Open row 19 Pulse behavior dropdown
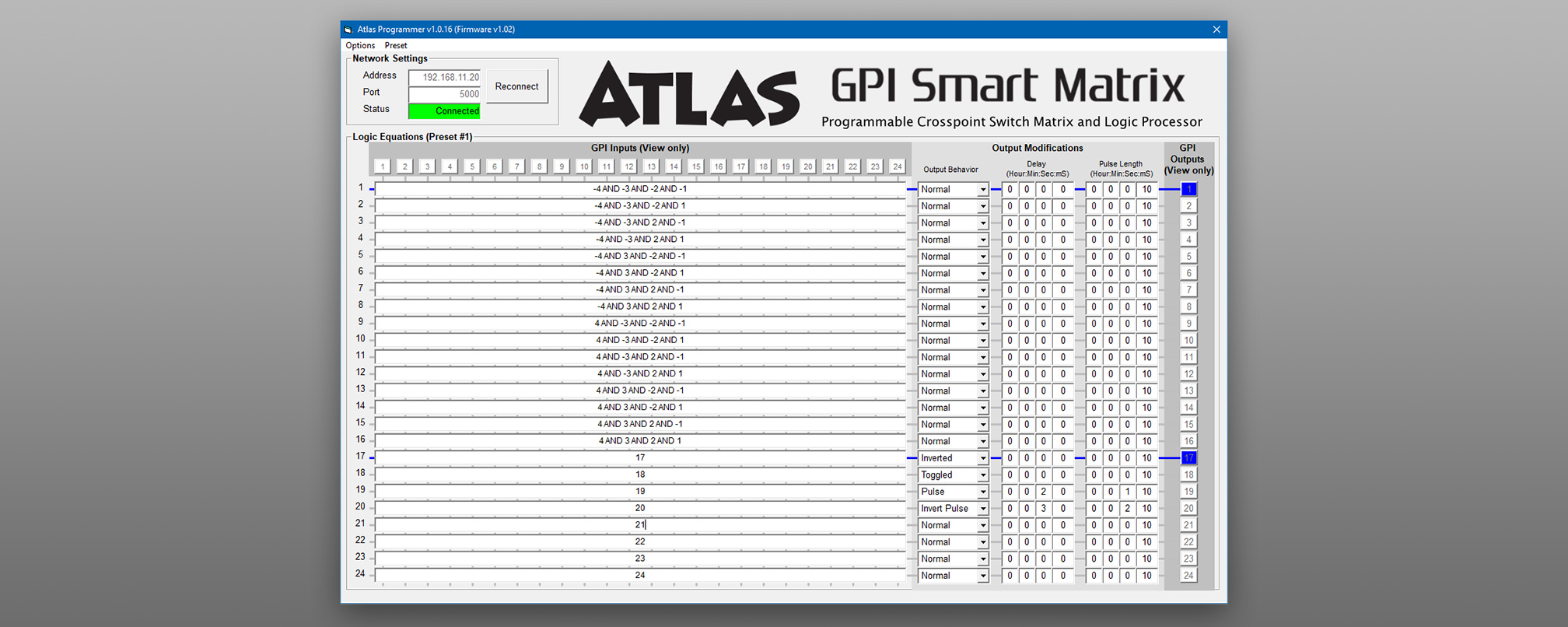Viewport: 1568px width, 627px height. point(953,492)
